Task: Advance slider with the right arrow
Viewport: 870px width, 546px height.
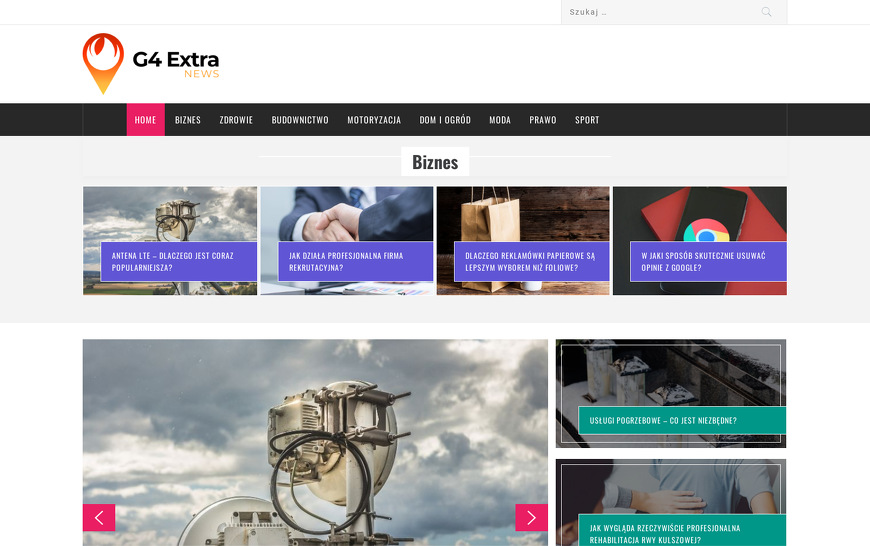Action: click(532, 518)
